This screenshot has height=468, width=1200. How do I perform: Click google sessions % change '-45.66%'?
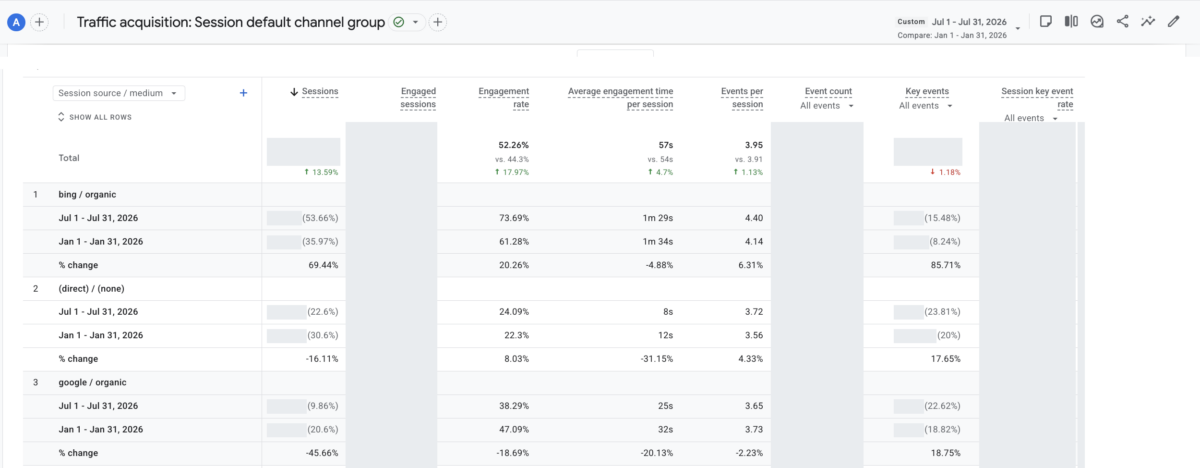320,454
